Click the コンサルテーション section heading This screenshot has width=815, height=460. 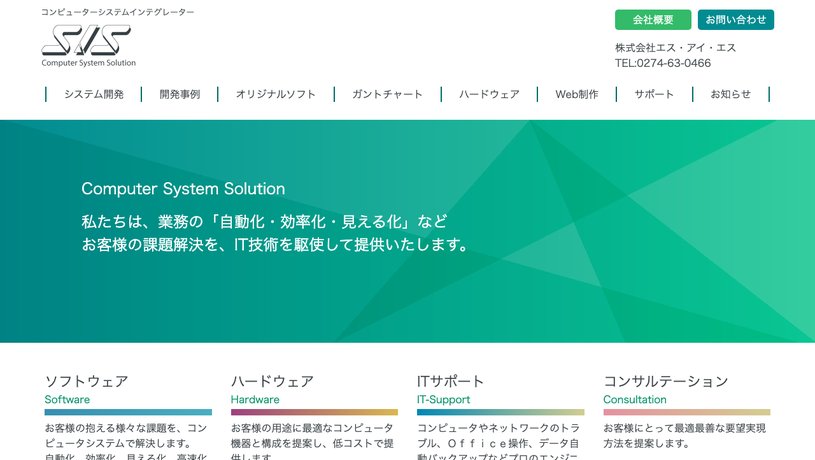tap(666, 381)
